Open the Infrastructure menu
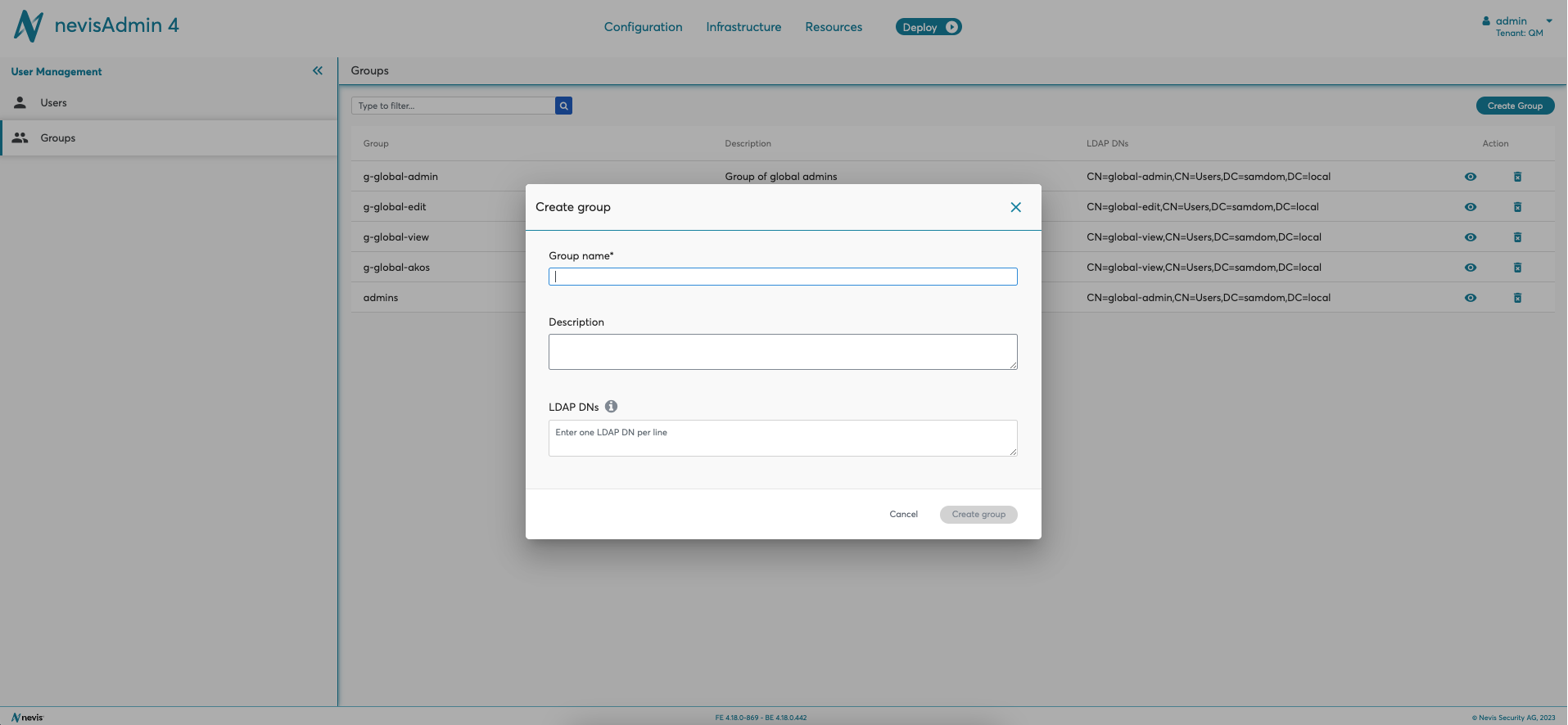This screenshot has width=1568, height=725. click(x=743, y=27)
